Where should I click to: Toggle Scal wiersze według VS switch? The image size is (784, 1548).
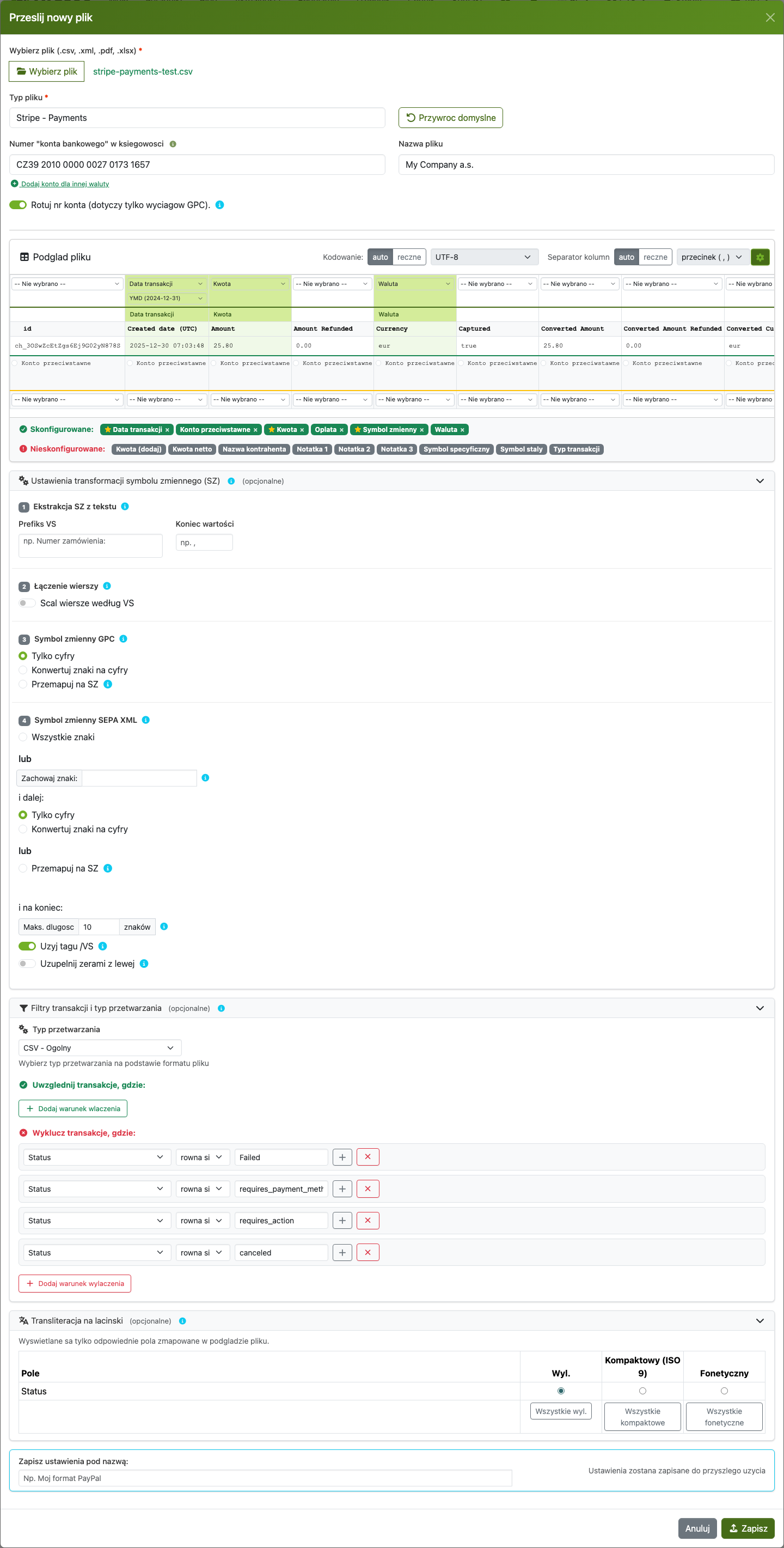(x=27, y=604)
